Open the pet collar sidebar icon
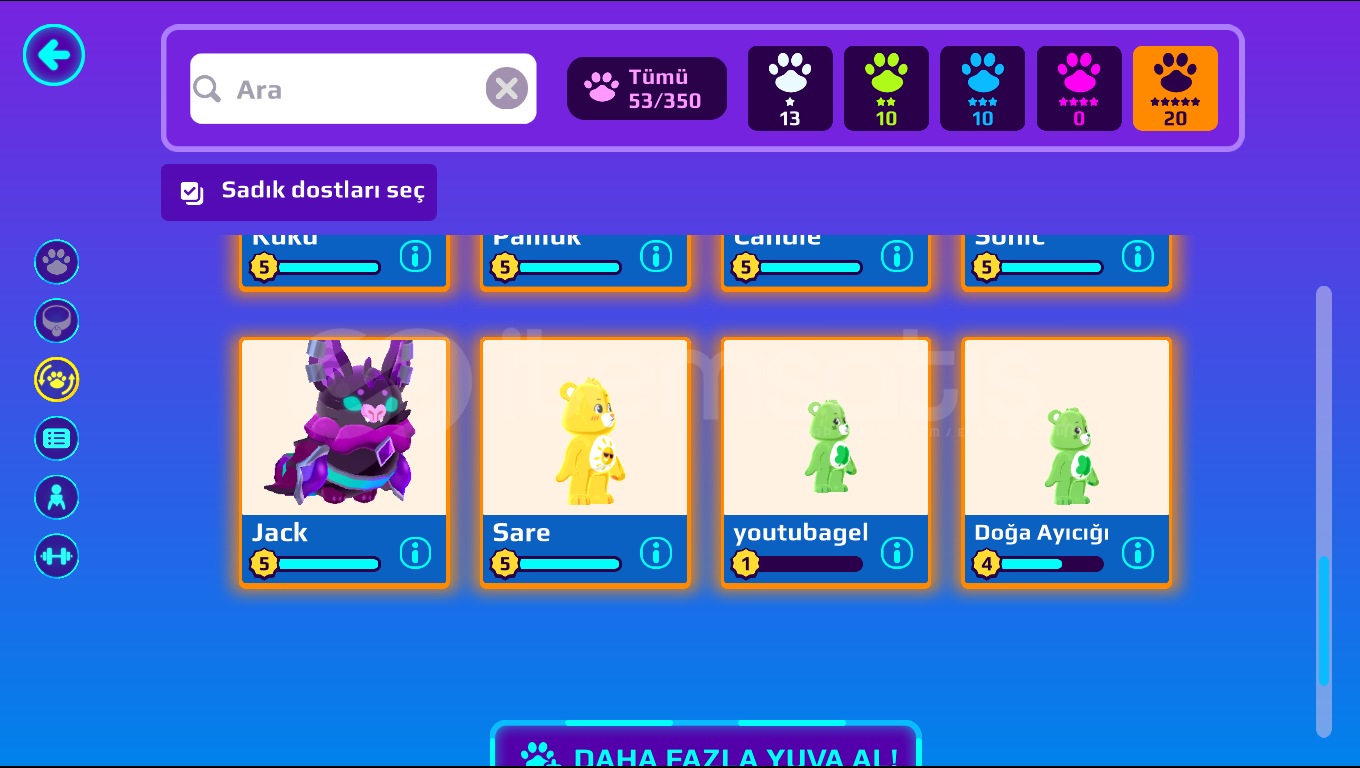This screenshot has height=768, width=1360. 57,321
